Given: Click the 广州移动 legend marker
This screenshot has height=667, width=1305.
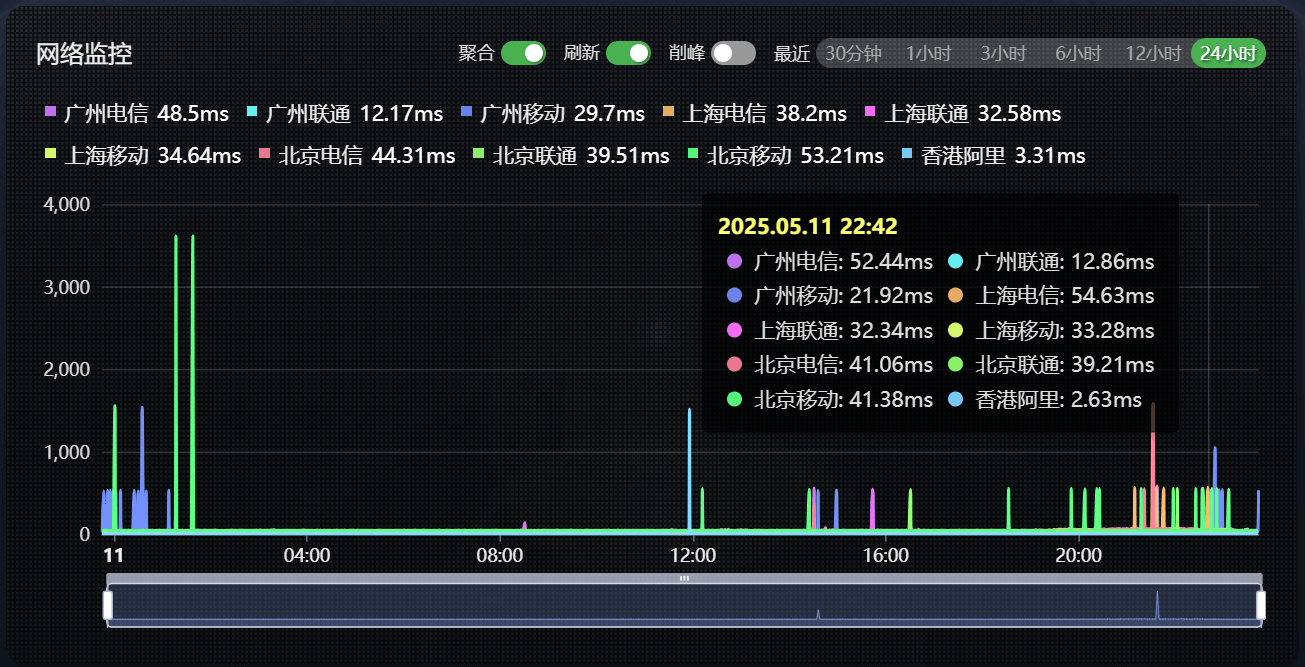Looking at the screenshot, I should tap(467, 114).
